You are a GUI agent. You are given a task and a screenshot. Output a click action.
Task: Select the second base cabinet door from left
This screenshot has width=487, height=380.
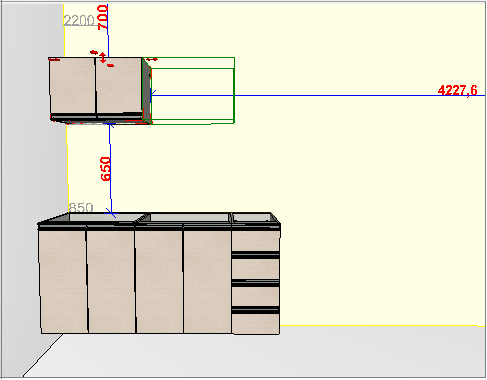[111, 281]
